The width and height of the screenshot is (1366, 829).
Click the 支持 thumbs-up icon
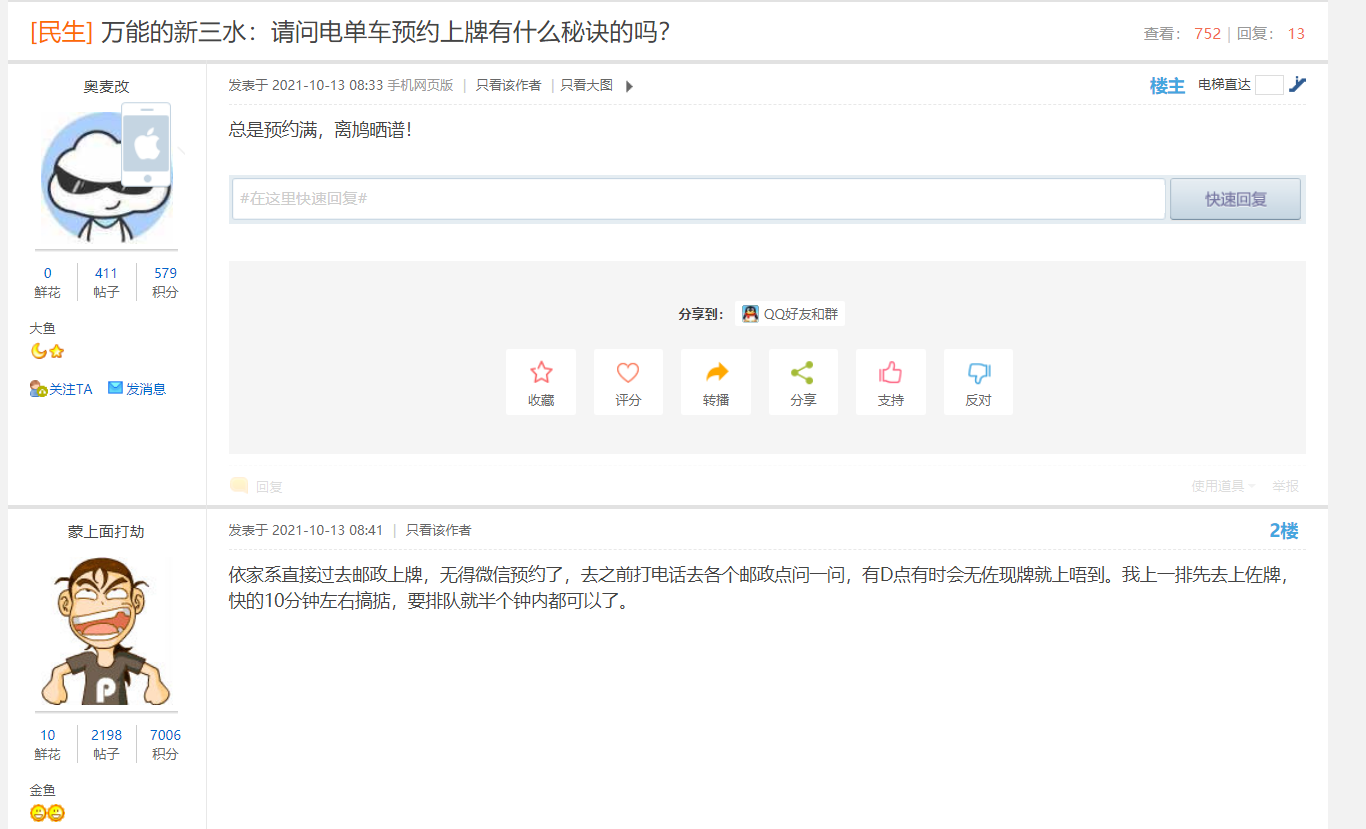[890, 373]
